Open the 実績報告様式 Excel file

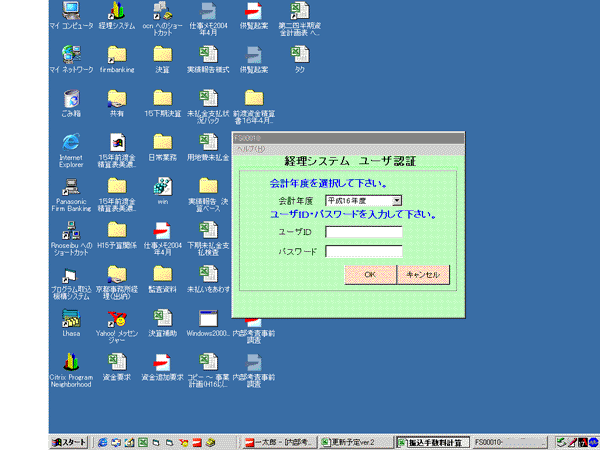point(208,55)
